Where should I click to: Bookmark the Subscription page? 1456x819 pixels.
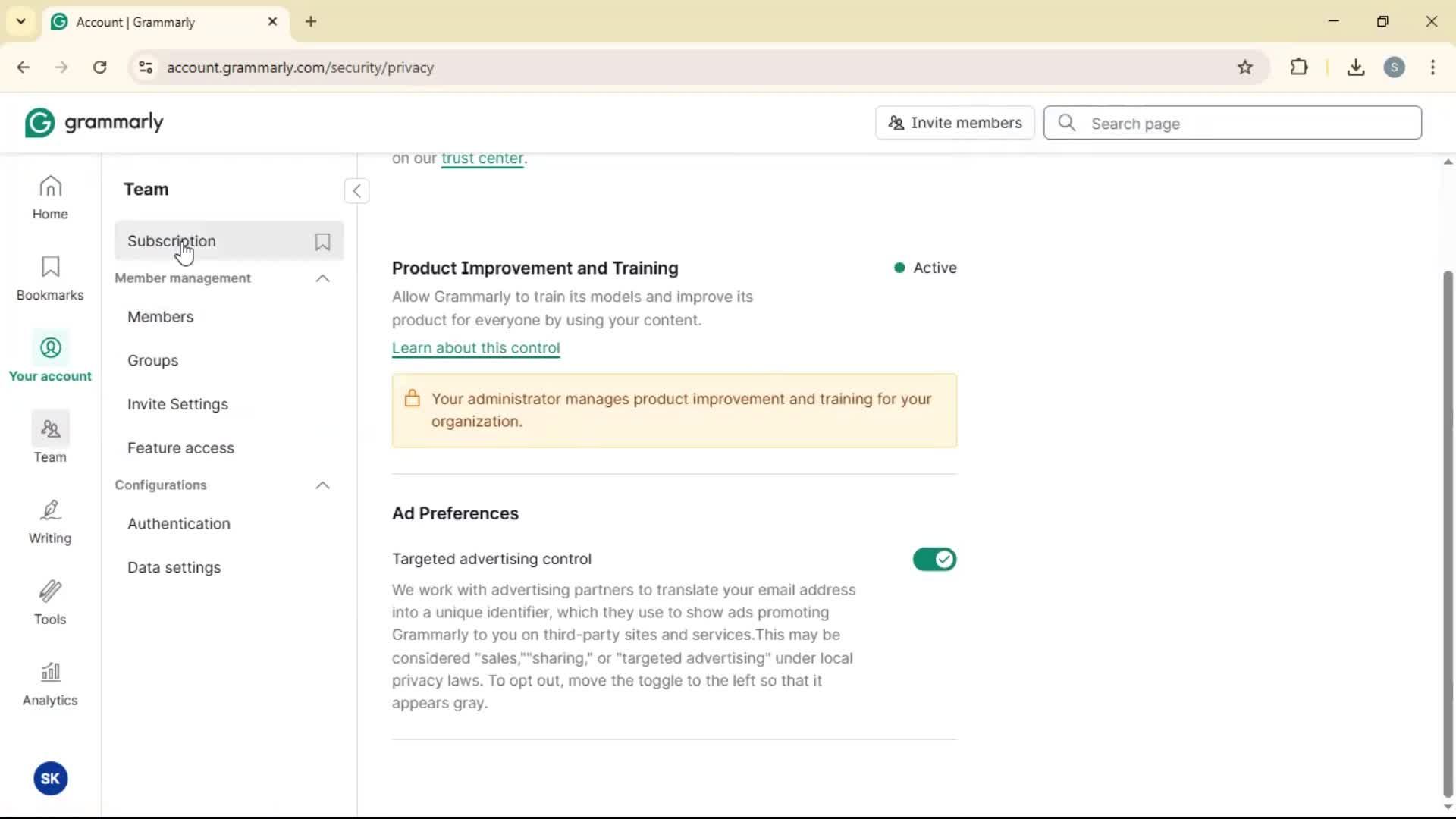(x=322, y=241)
